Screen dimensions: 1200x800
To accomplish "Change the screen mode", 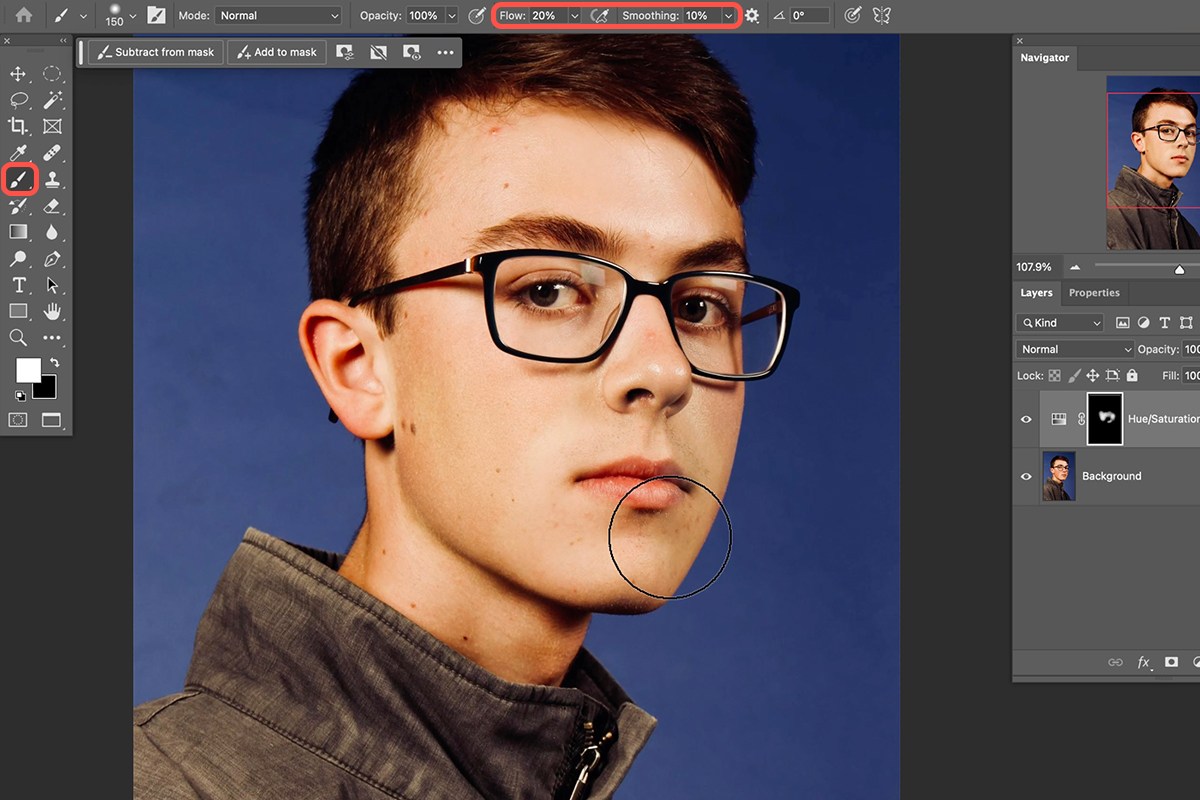I will tap(51, 420).
